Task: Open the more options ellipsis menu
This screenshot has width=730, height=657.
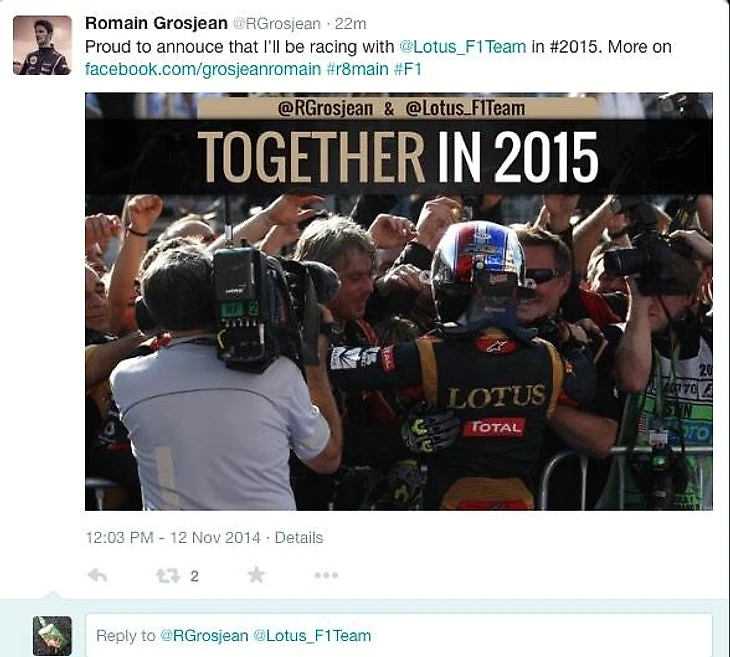Action: 326,576
